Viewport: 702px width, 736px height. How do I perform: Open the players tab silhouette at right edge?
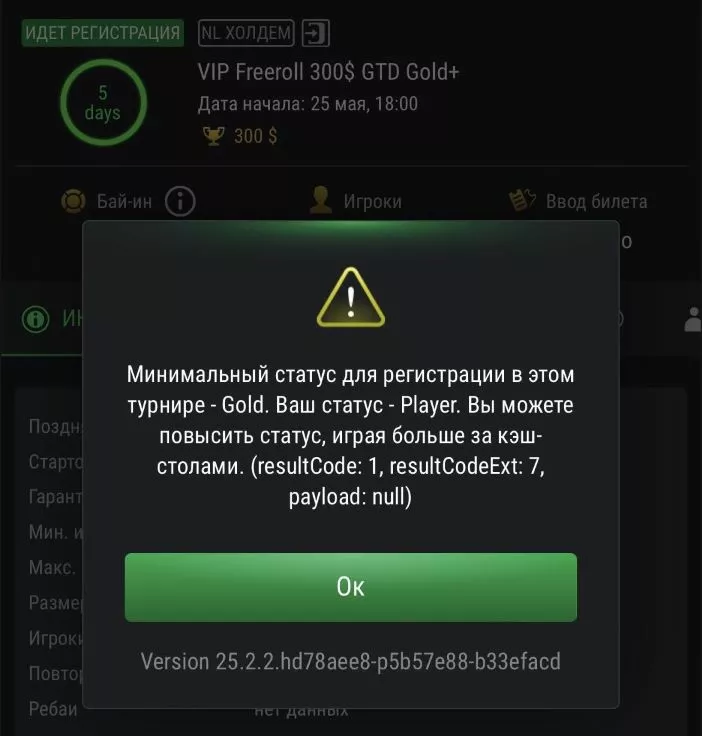pos(693,319)
